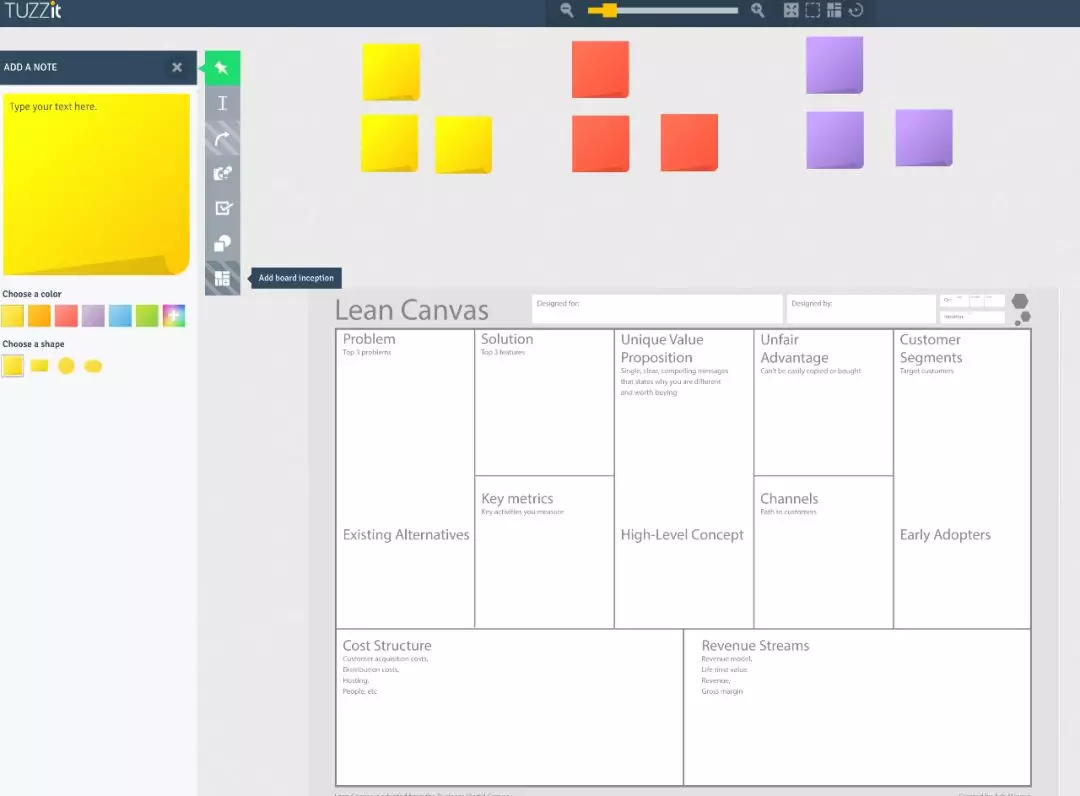Choose the wide rectangle note shape

click(x=39, y=366)
